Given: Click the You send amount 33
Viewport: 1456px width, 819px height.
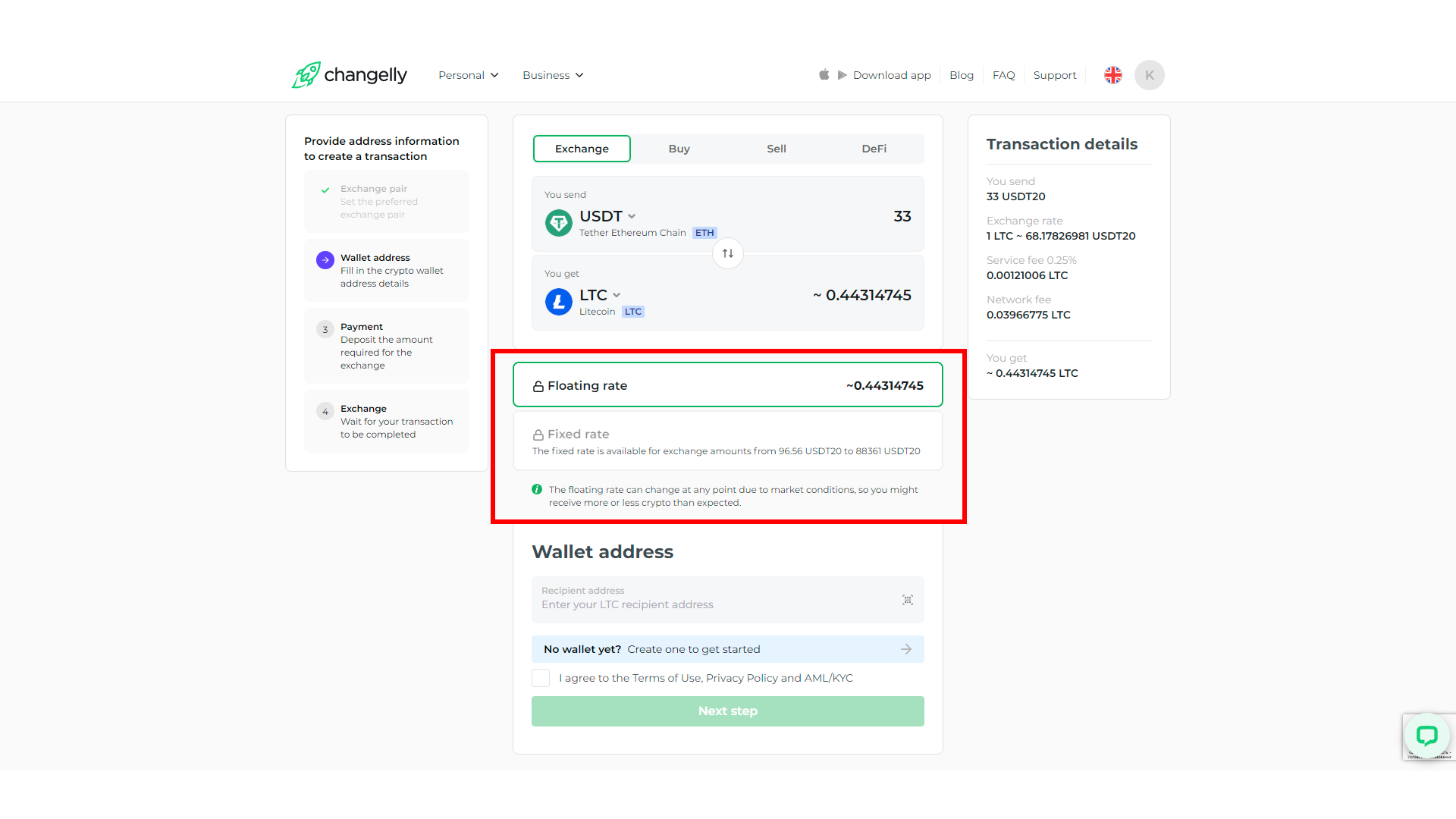Looking at the screenshot, I should pyautogui.click(x=902, y=216).
